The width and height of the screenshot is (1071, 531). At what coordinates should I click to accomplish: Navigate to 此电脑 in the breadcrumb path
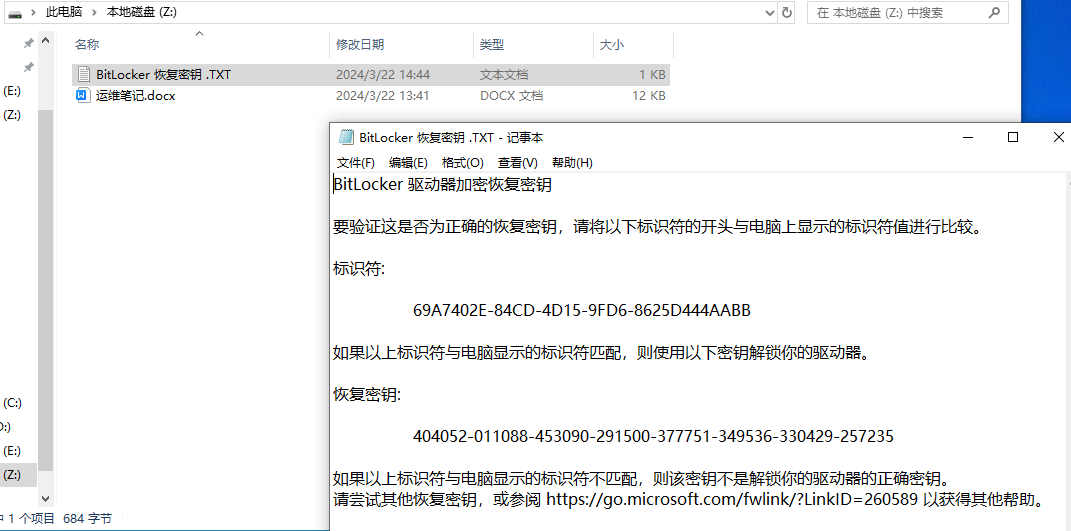(x=66, y=13)
